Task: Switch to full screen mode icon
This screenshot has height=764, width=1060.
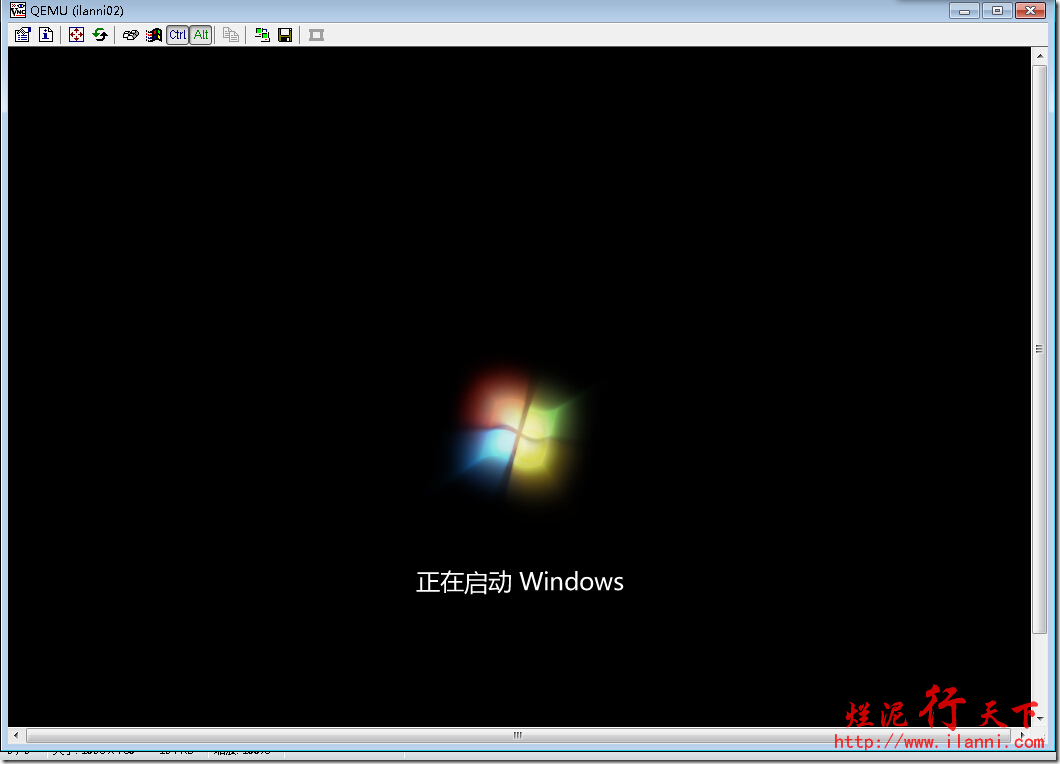Action: tap(77, 35)
